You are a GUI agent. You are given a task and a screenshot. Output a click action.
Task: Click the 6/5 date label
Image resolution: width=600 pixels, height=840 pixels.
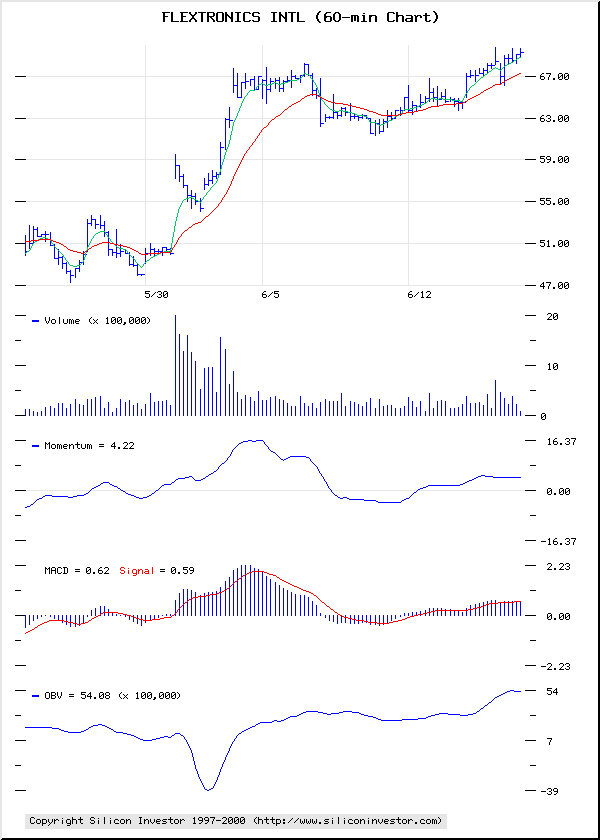pos(271,295)
